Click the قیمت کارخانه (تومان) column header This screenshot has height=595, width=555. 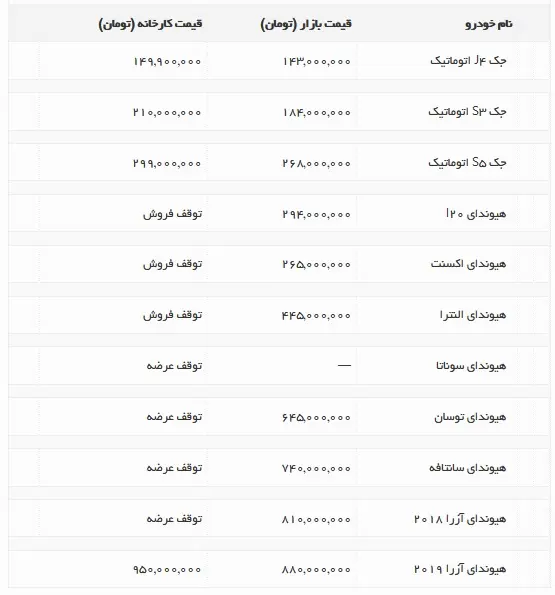coord(151,24)
